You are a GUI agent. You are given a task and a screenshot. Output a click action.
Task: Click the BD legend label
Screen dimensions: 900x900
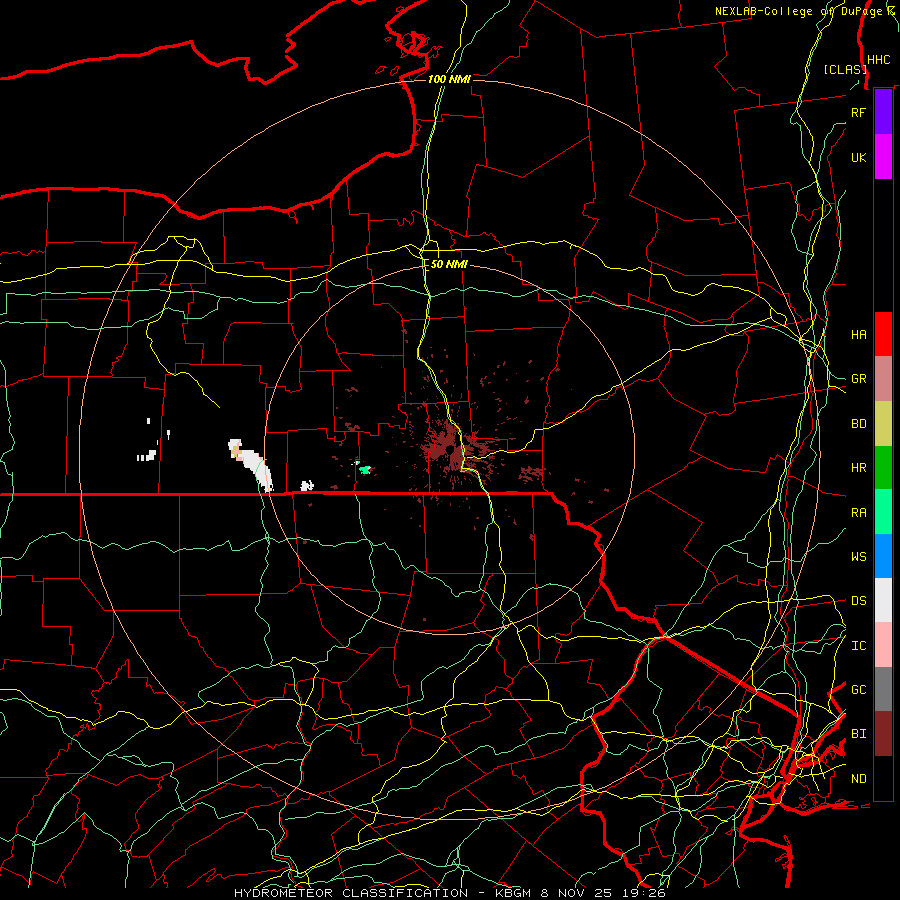point(858,424)
